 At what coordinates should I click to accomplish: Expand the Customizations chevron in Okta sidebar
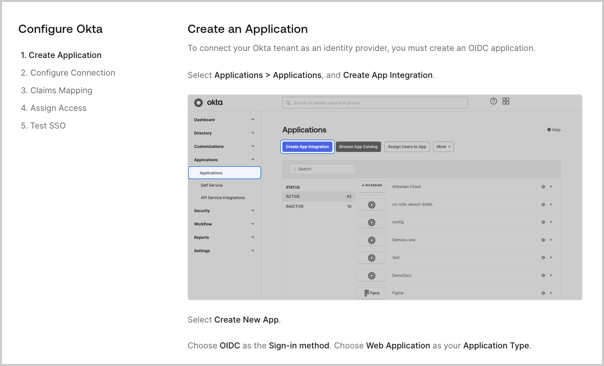(253, 146)
